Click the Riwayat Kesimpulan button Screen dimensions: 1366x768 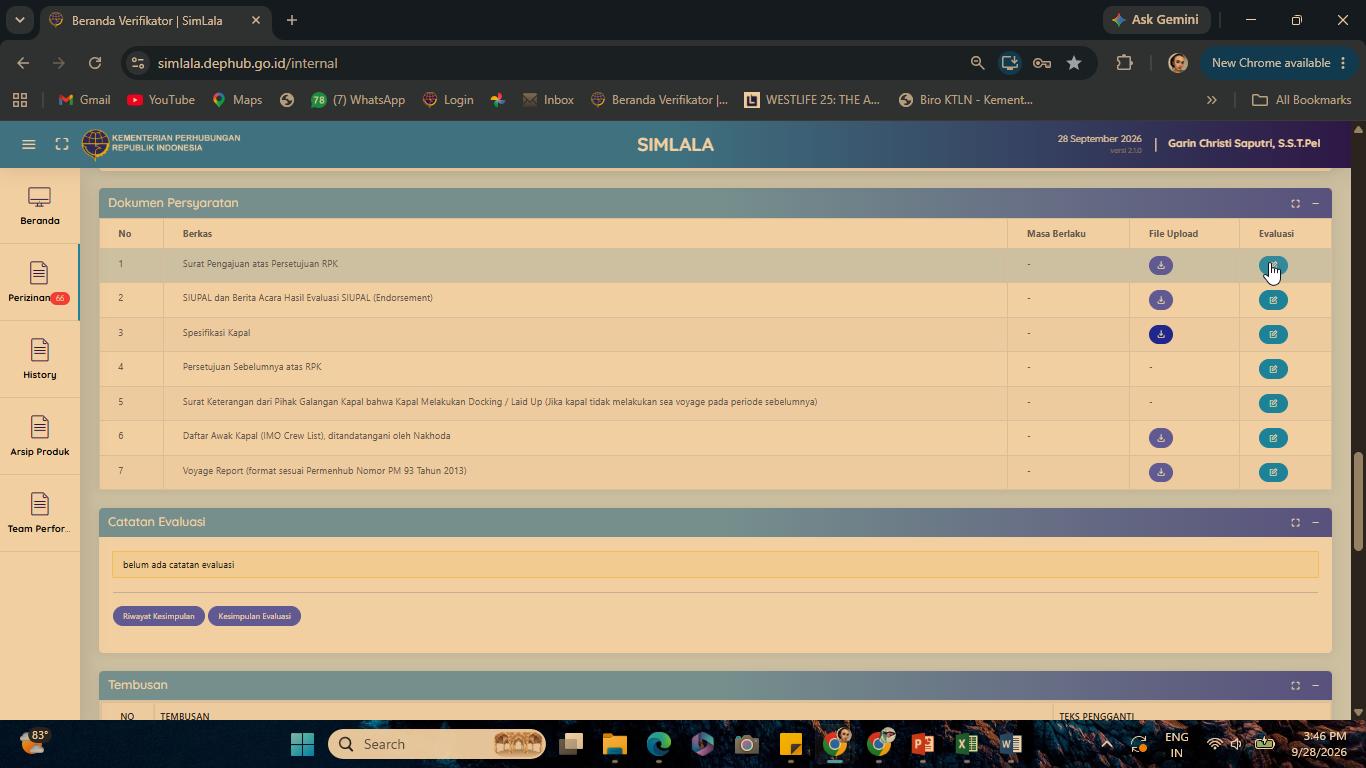pos(158,616)
